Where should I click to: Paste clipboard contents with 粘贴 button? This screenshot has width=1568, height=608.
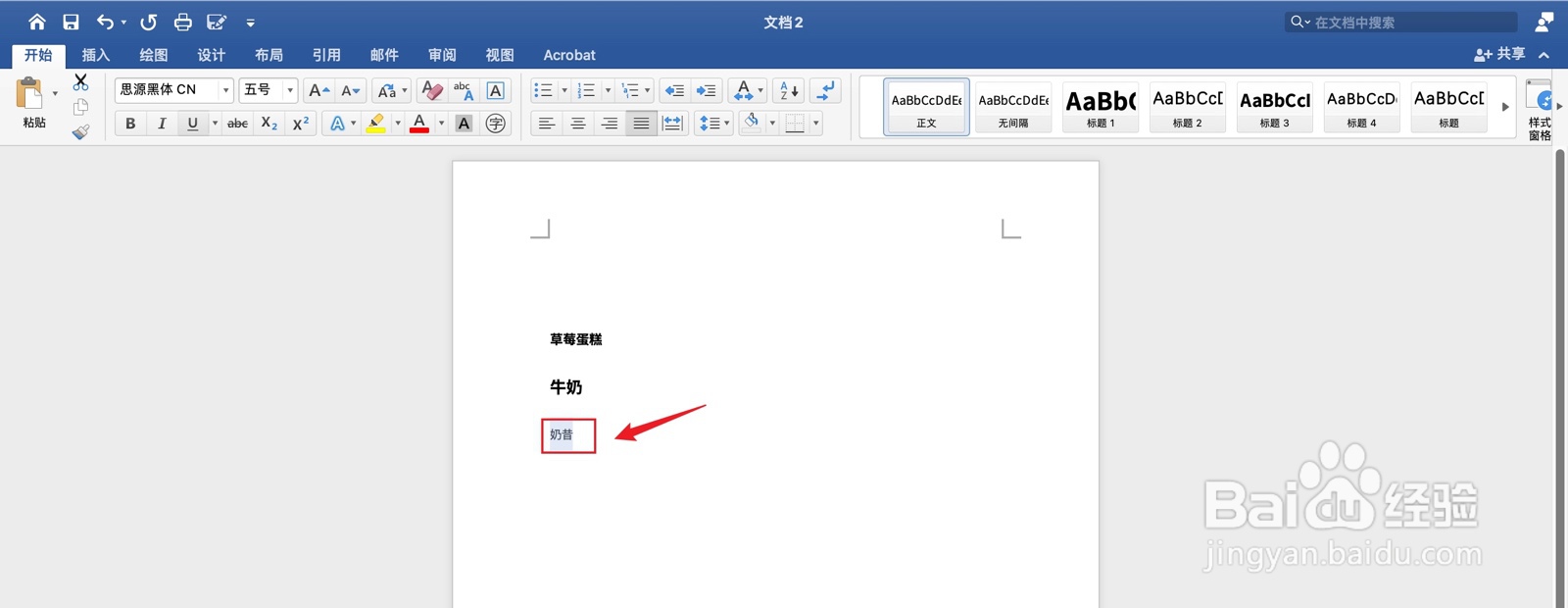34,104
